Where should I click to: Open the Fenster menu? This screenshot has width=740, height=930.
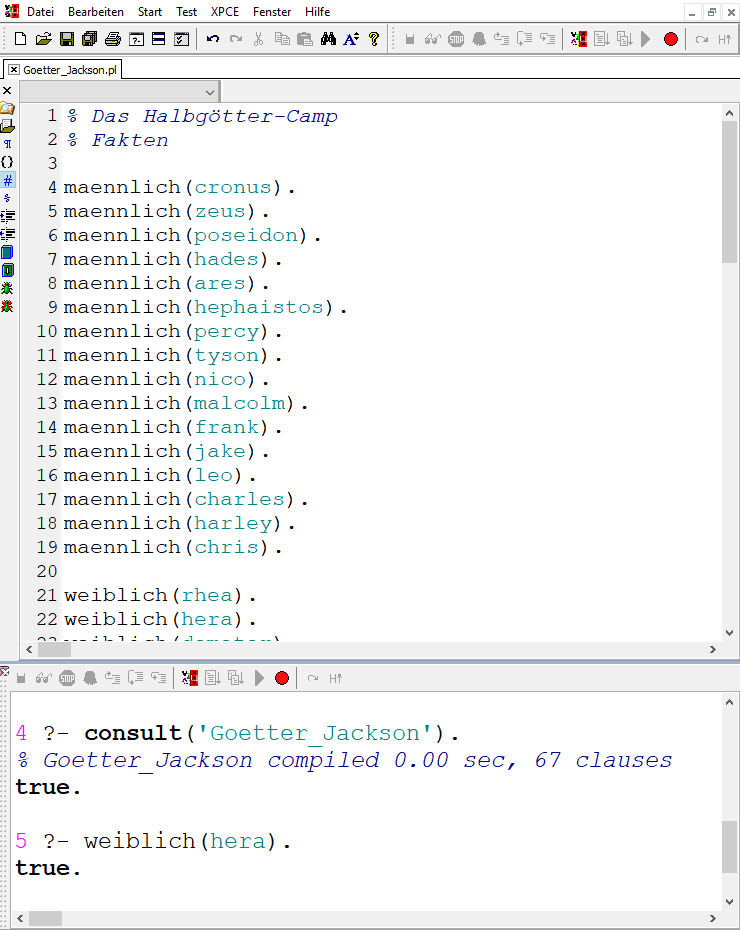272,12
